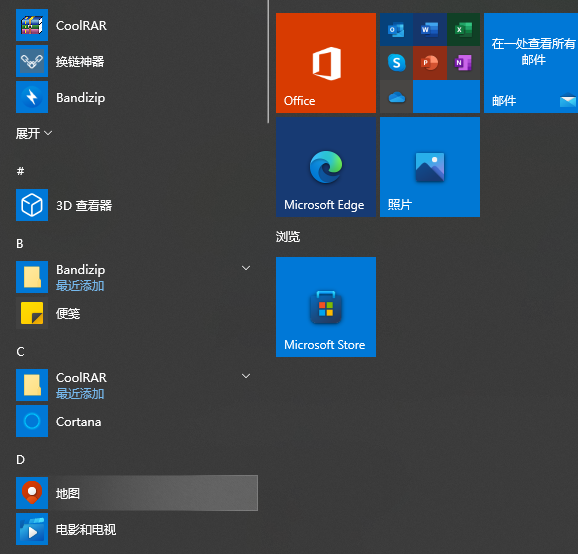Expand the Bandizip folder chevron

click(x=246, y=268)
